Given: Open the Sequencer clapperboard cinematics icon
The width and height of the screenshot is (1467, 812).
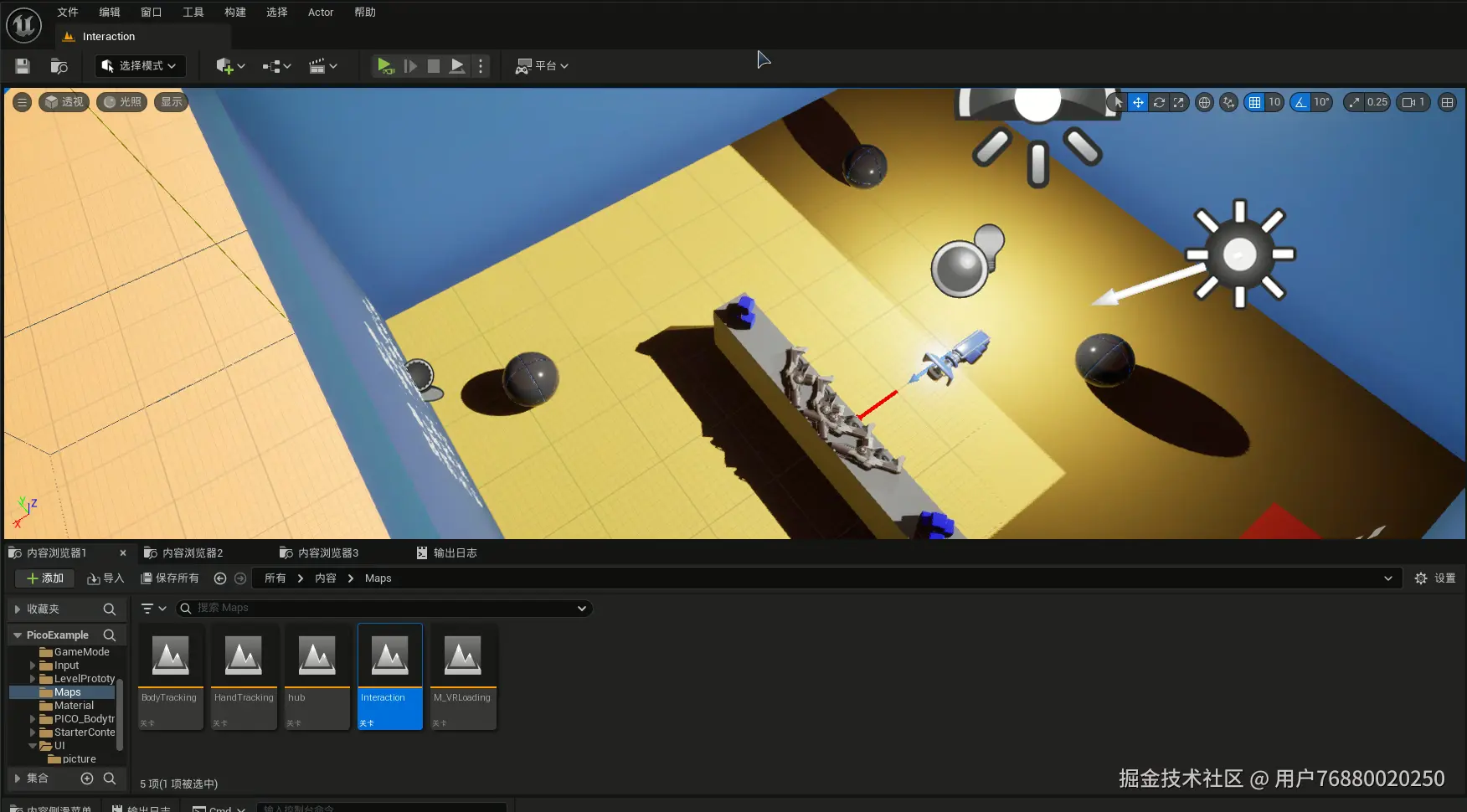Looking at the screenshot, I should 322,66.
